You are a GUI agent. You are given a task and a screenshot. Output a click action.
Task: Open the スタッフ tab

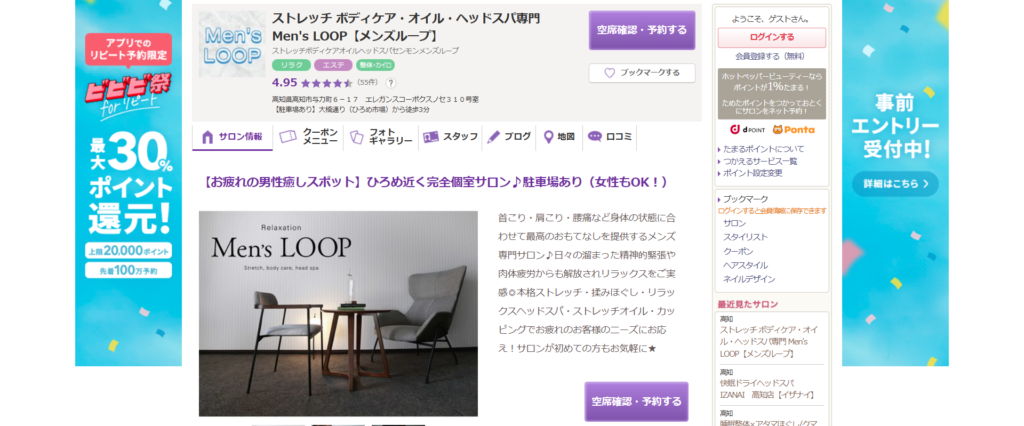[x=450, y=137]
